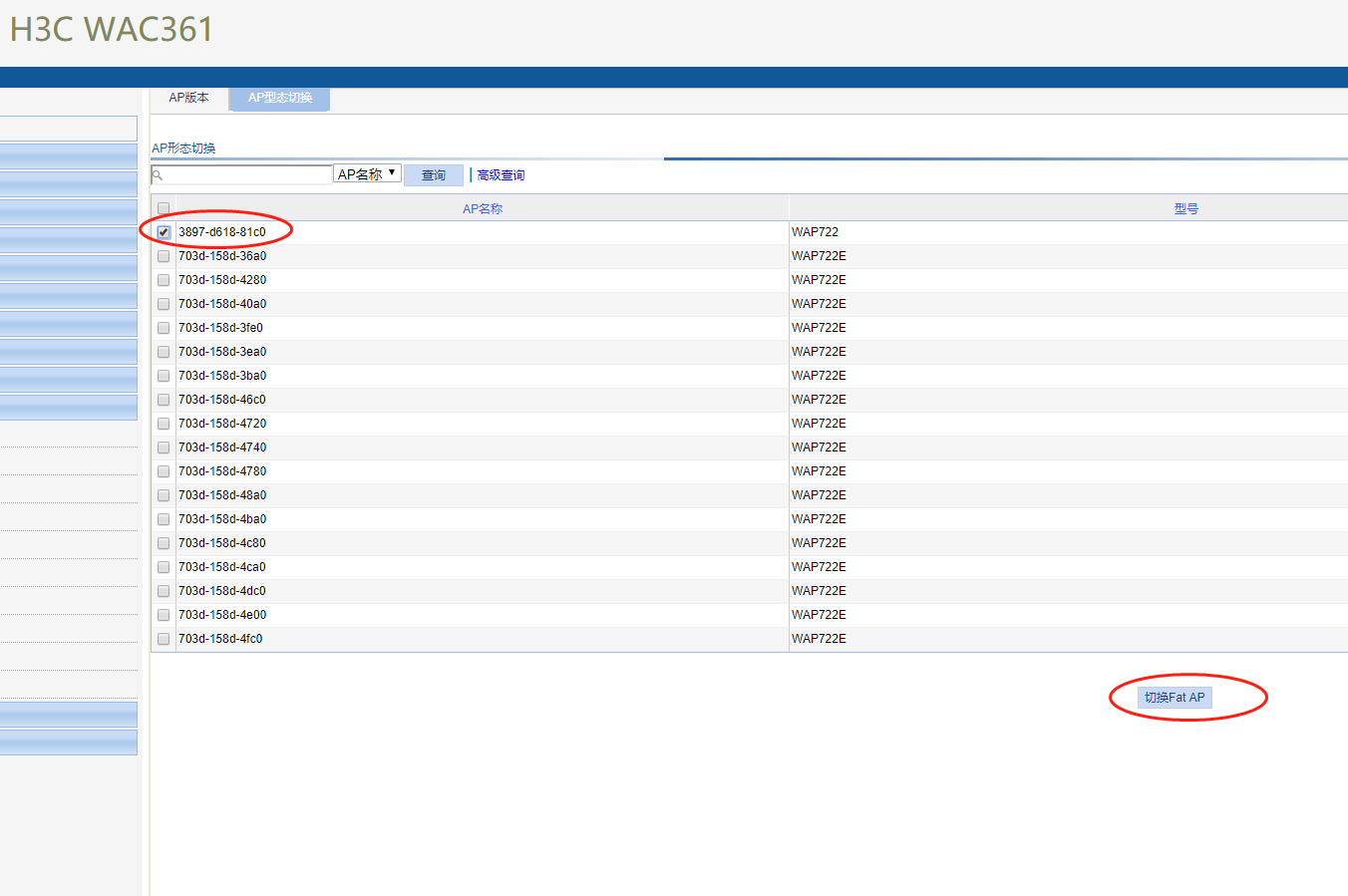Viewport: 1348px width, 896px height.
Task: Open the AP名称 search-type dropdown
Action: pos(367,173)
